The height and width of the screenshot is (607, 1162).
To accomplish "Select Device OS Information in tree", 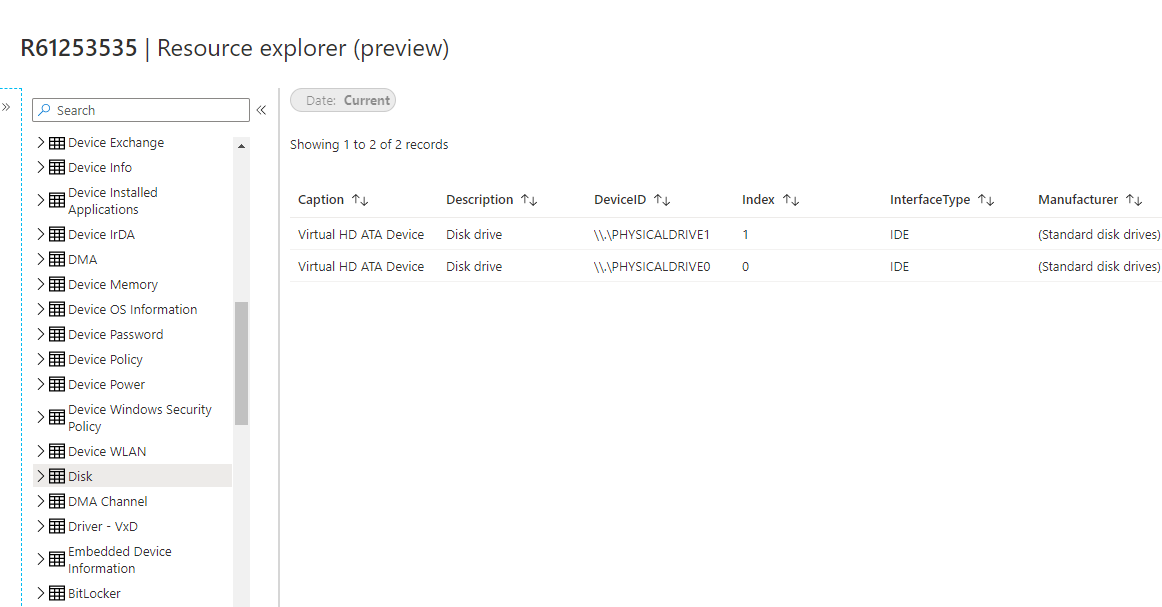I will coord(133,309).
